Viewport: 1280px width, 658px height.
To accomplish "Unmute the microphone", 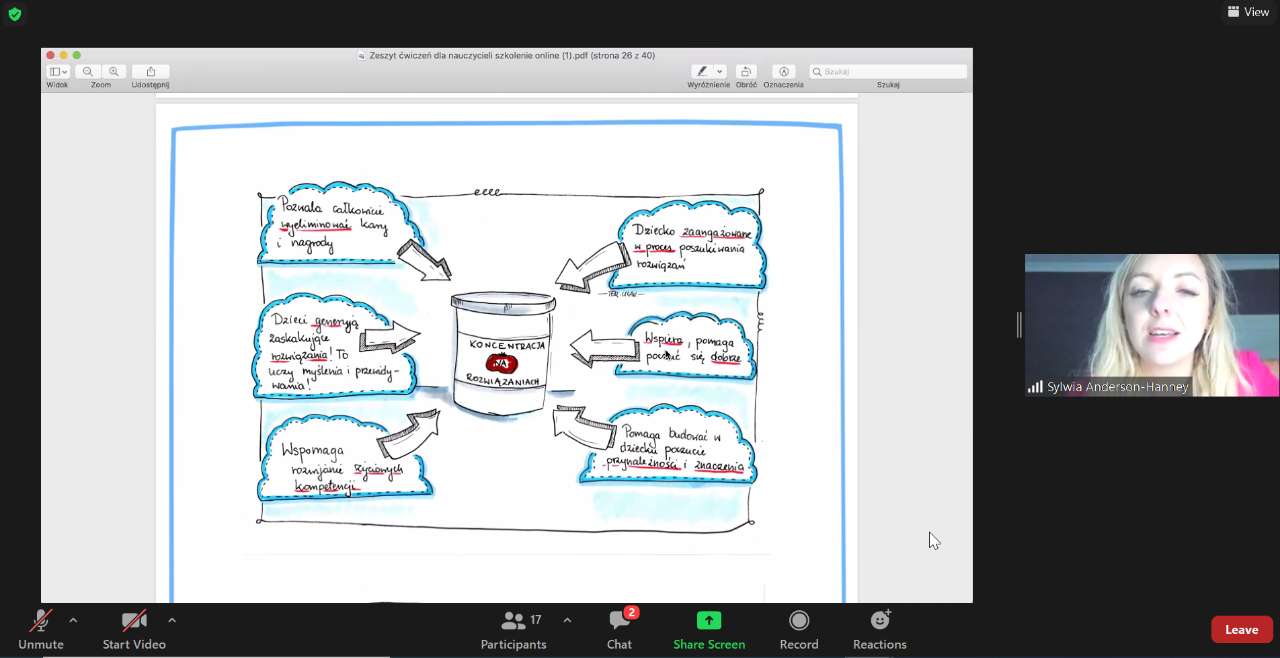I will [40, 622].
